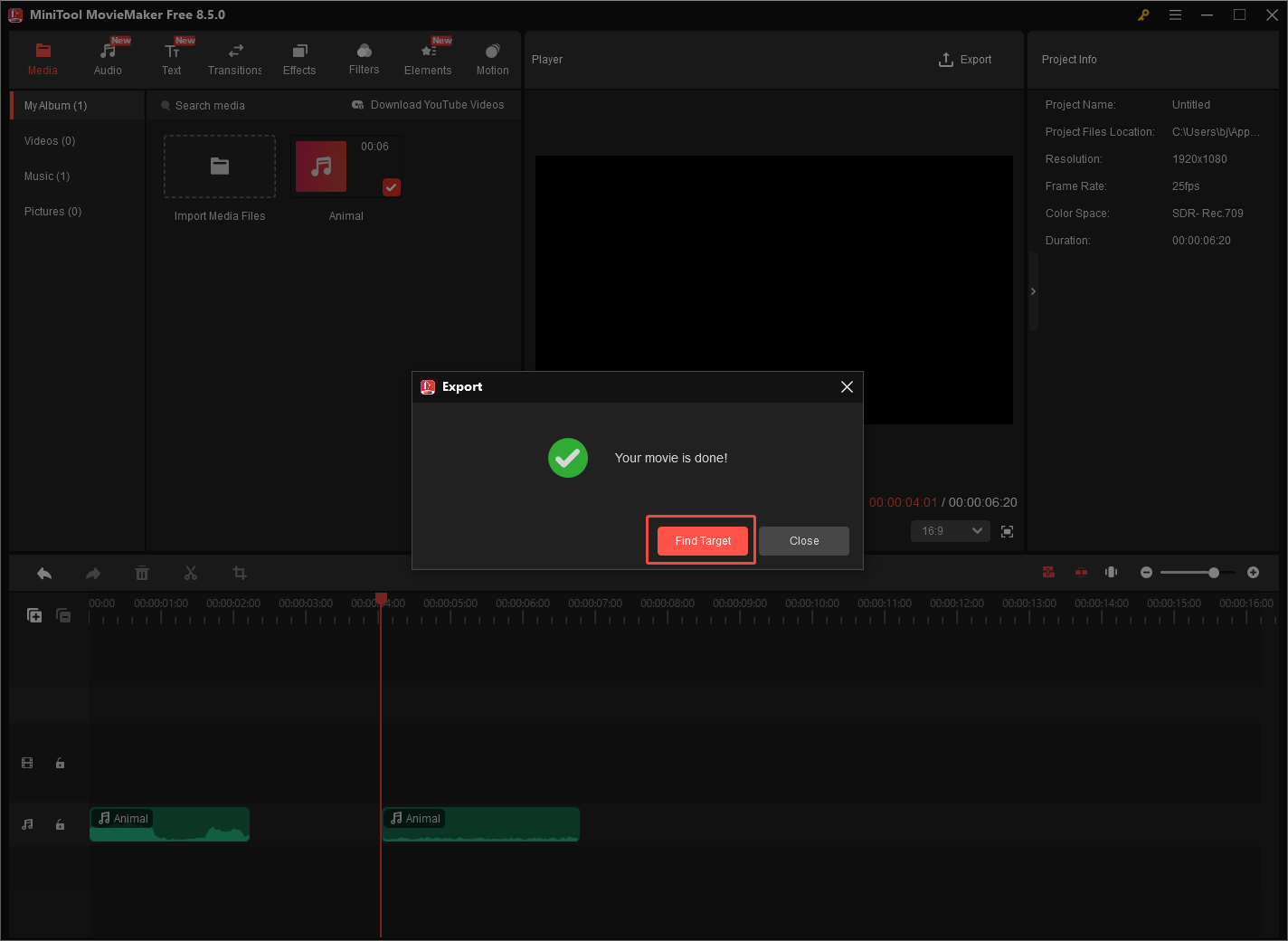The width and height of the screenshot is (1288, 941).
Task: Collapse the Project Info panel with the chevron
Action: point(1032,291)
